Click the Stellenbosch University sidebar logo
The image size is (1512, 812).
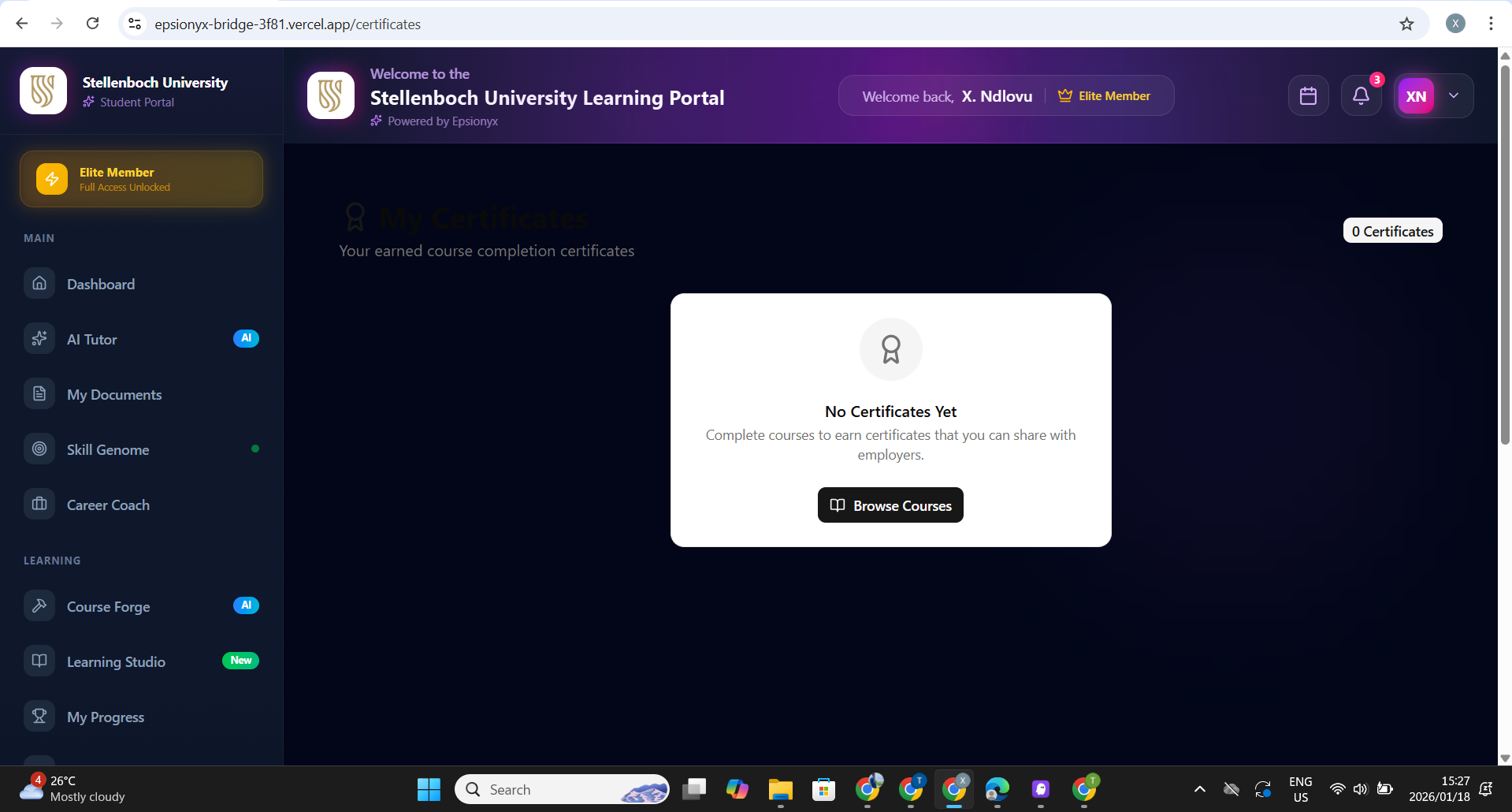tap(43, 91)
